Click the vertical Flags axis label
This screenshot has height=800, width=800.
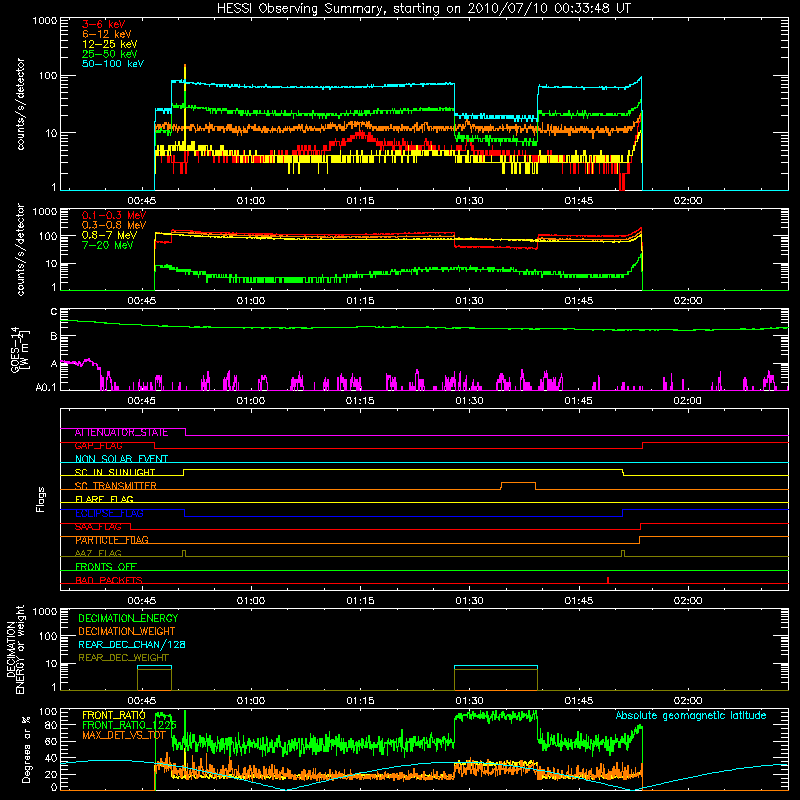pyautogui.click(x=40, y=499)
